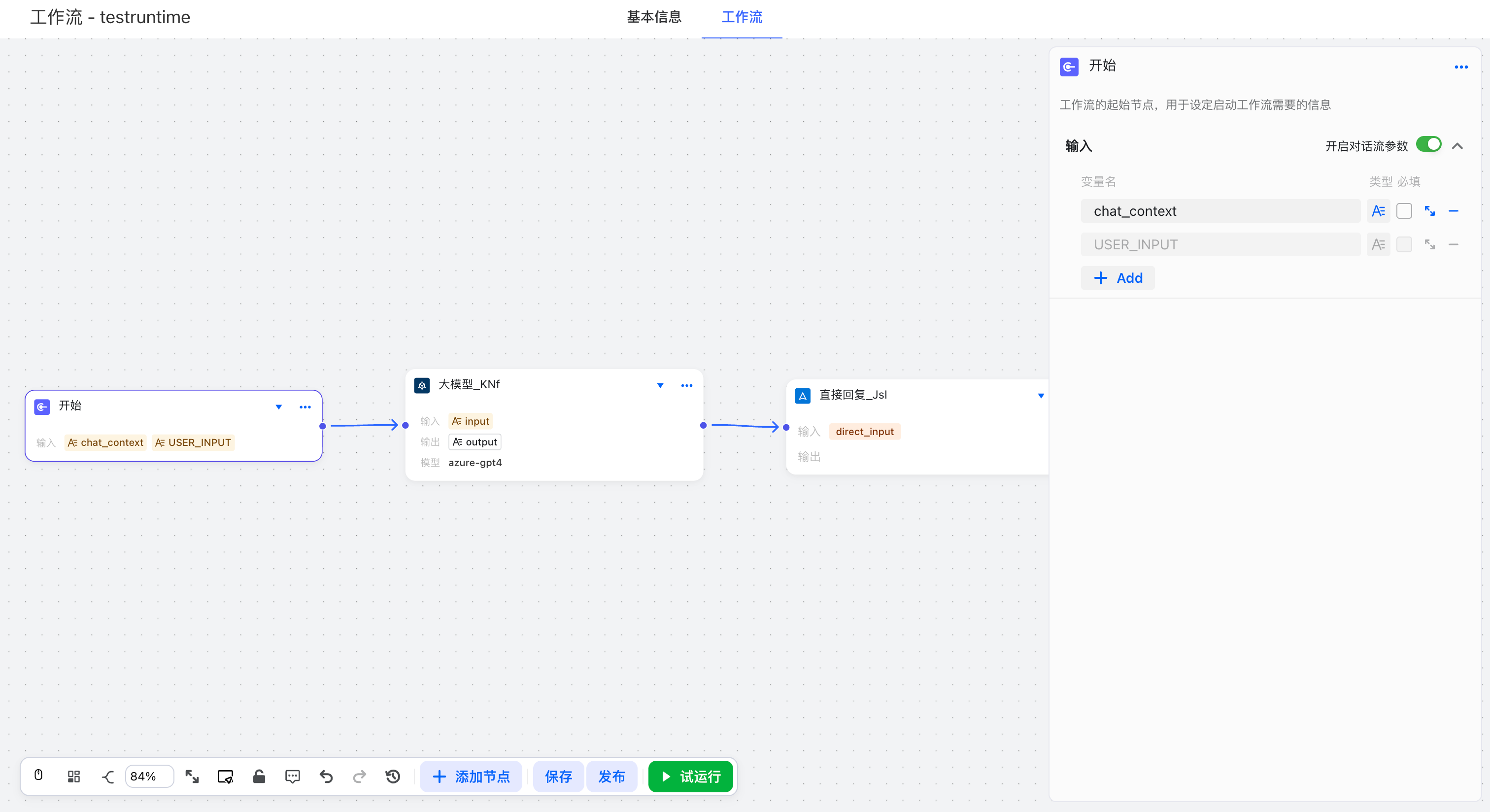Switch to the 基本信息 tab
This screenshot has height=812, width=1490.
[654, 17]
